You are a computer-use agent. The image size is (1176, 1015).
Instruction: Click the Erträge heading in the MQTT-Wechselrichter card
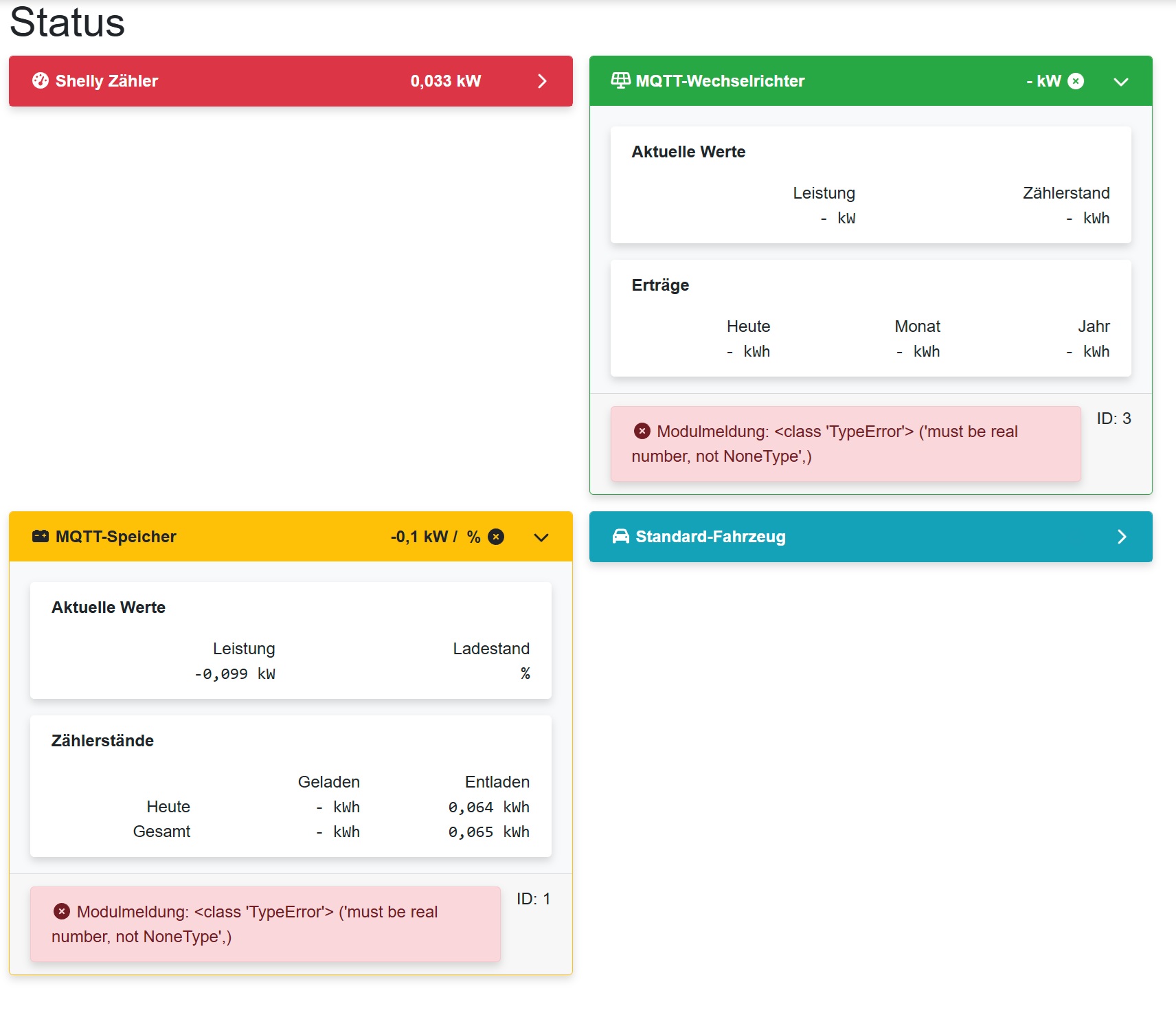pos(660,285)
